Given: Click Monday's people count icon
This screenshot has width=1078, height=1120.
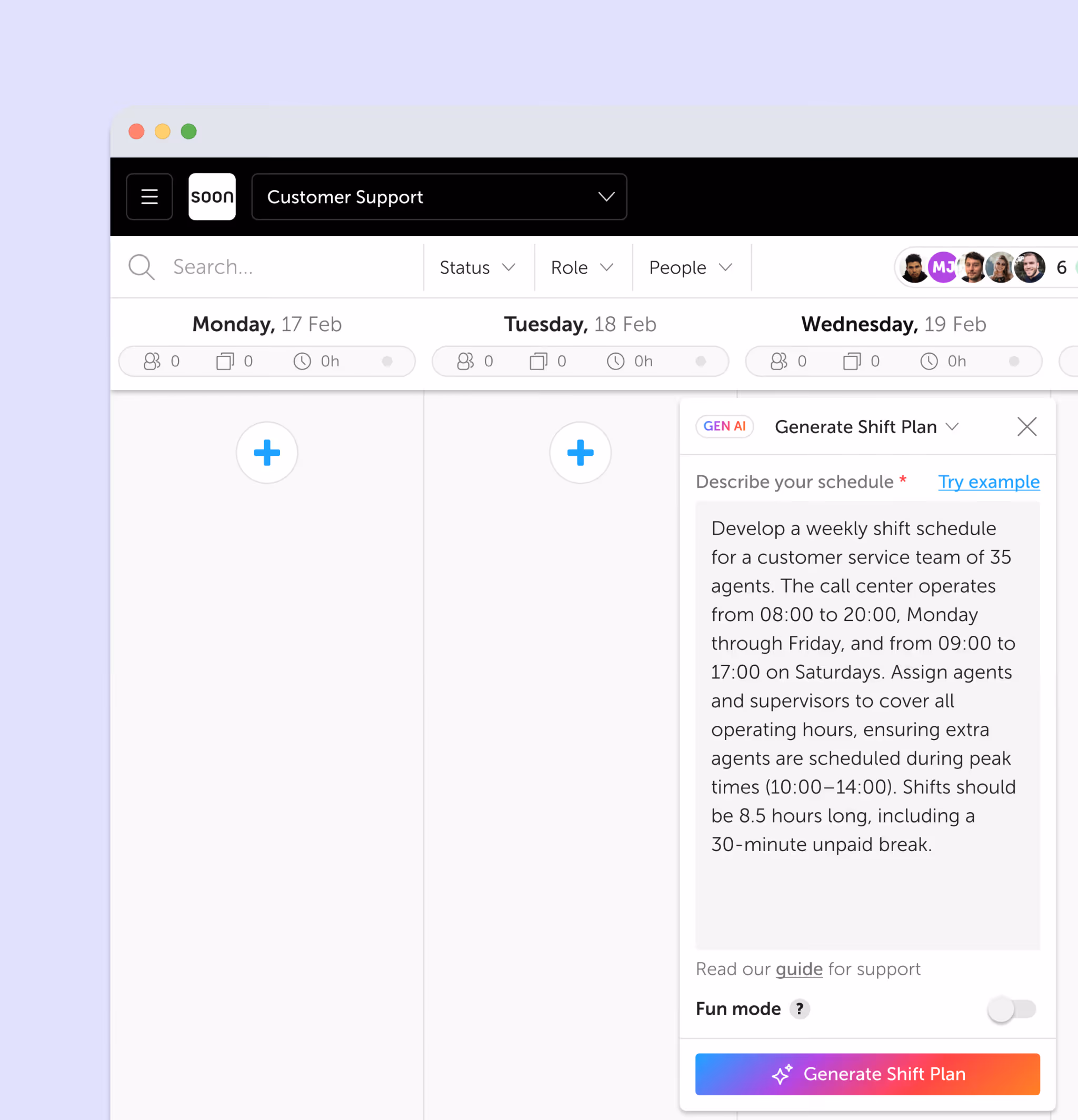Looking at the screenshot, I should click(152, 361).
